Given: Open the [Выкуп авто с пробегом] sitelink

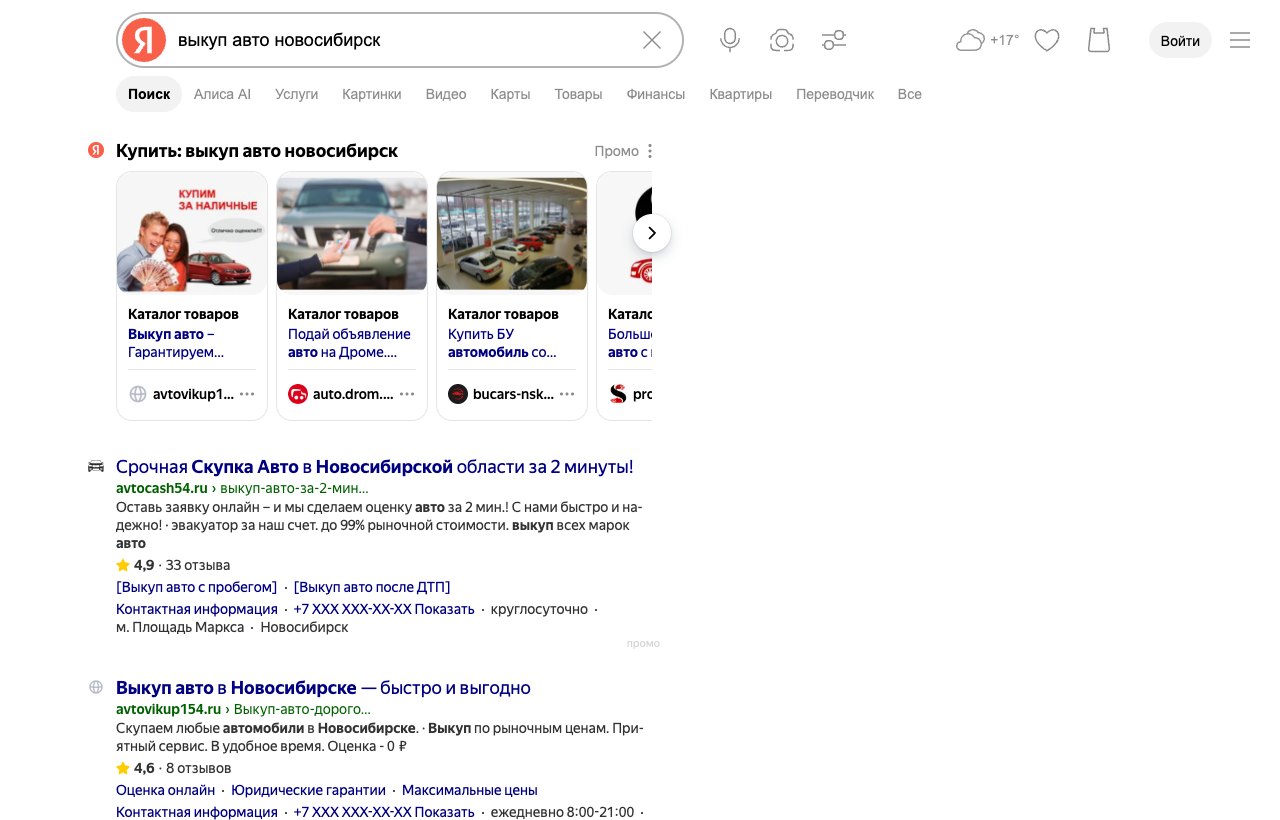Looking at the screenshot, I should click(x=197, y=587).
